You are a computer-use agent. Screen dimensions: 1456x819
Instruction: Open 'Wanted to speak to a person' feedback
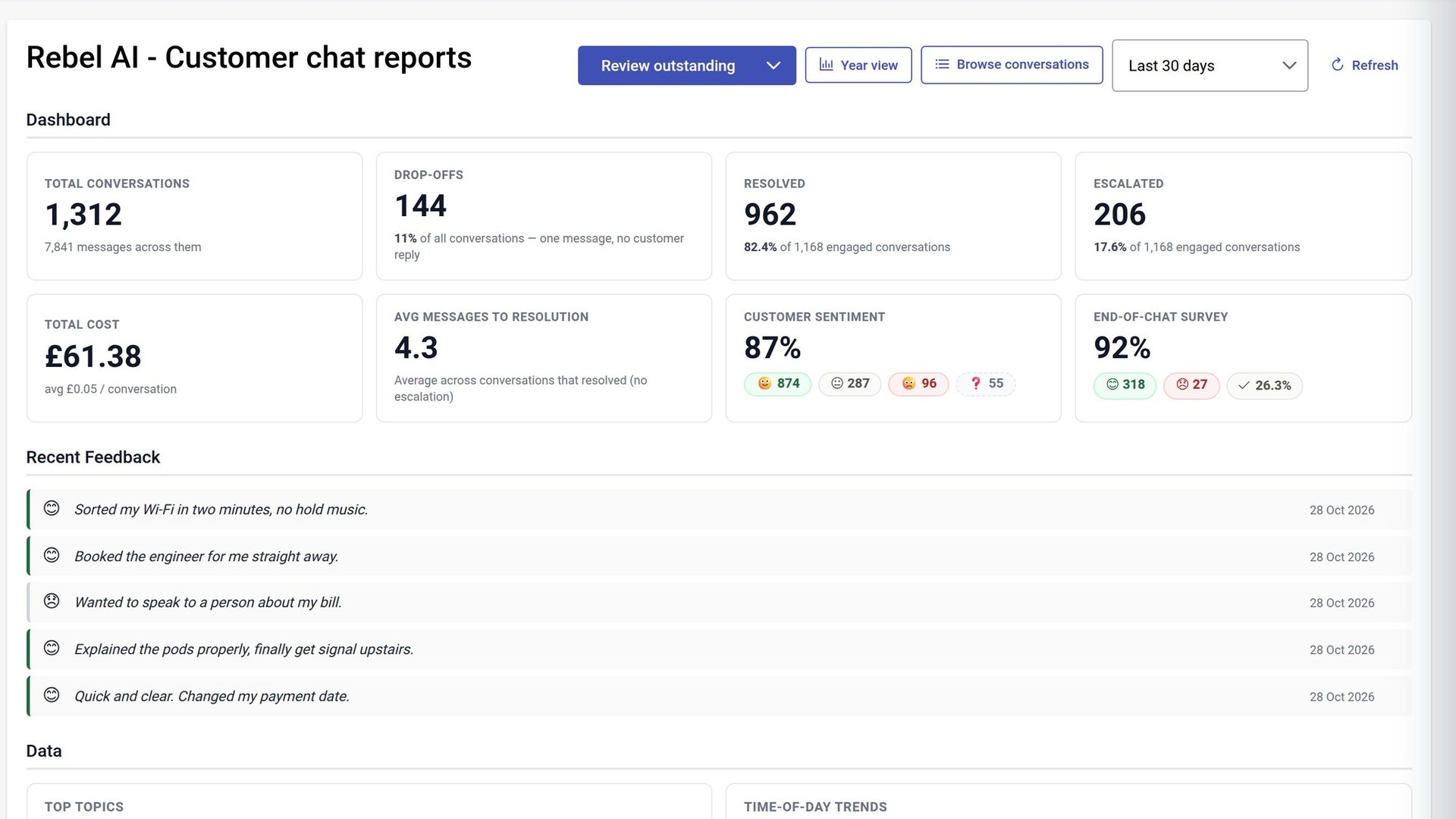pyautogui.click(x=720, y=603)
